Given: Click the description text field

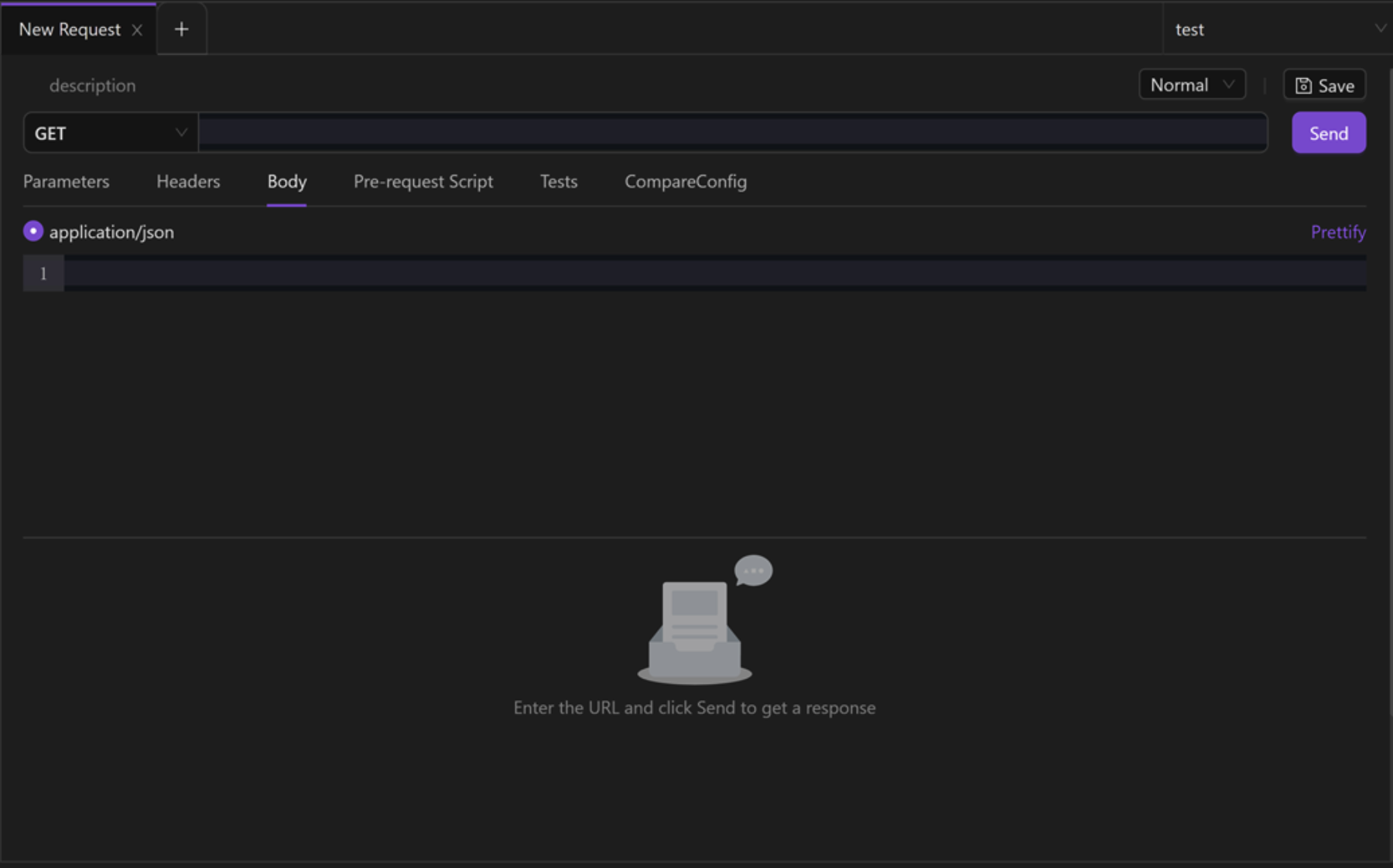Looking at the screenshot, I should 93,86.
